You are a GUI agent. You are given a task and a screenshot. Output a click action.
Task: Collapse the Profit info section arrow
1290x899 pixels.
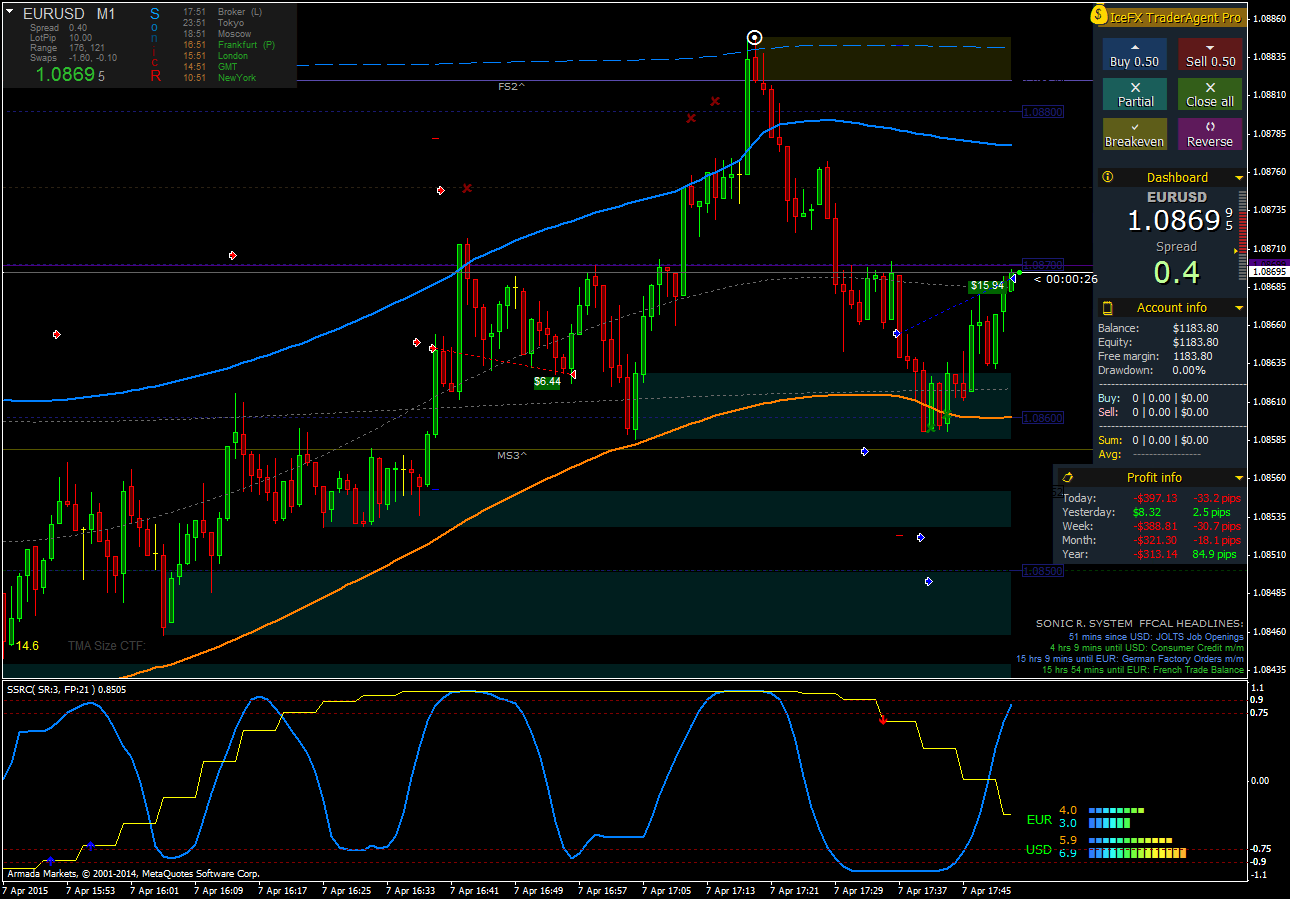coord(1239,478)
